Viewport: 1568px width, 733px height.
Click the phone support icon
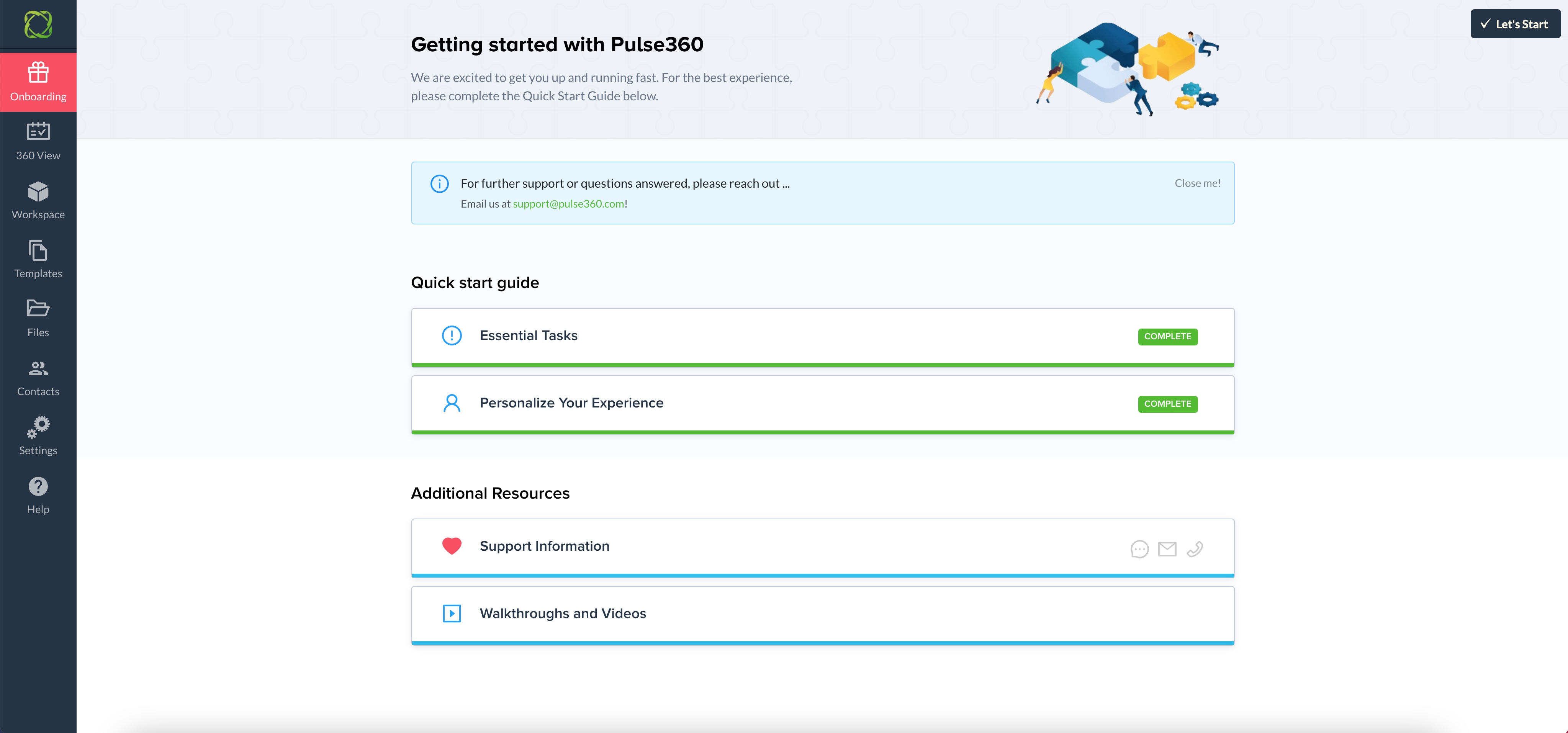[x=1194, y=549]
